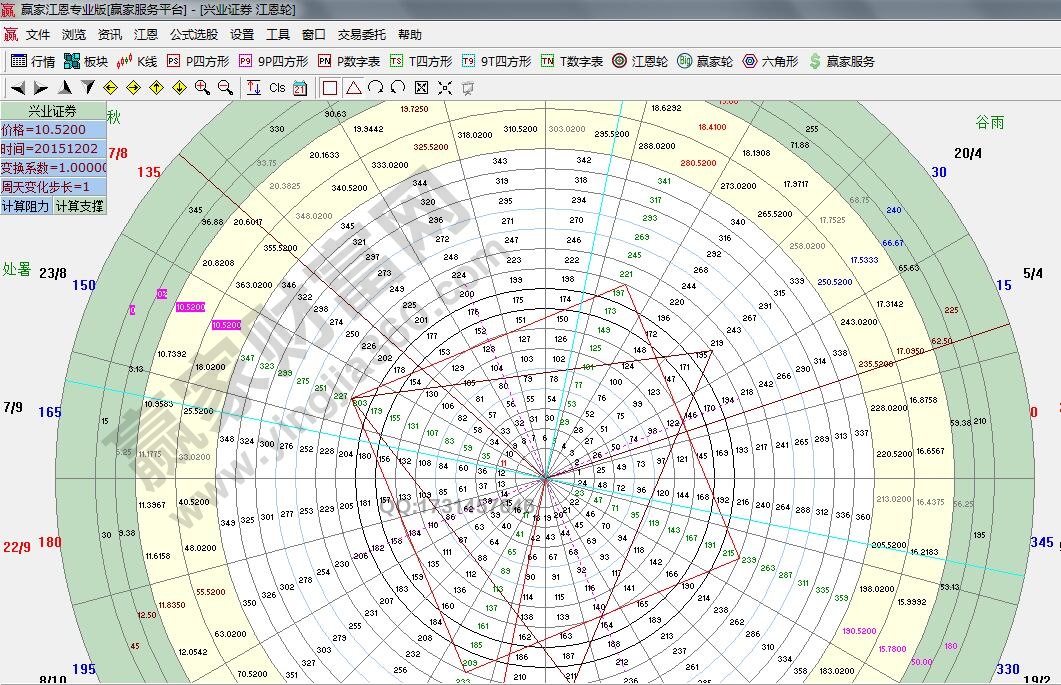Viewport: 1061px width, 685px height.
Task: Click the zoom in magnifier icon
Action: 202,88
